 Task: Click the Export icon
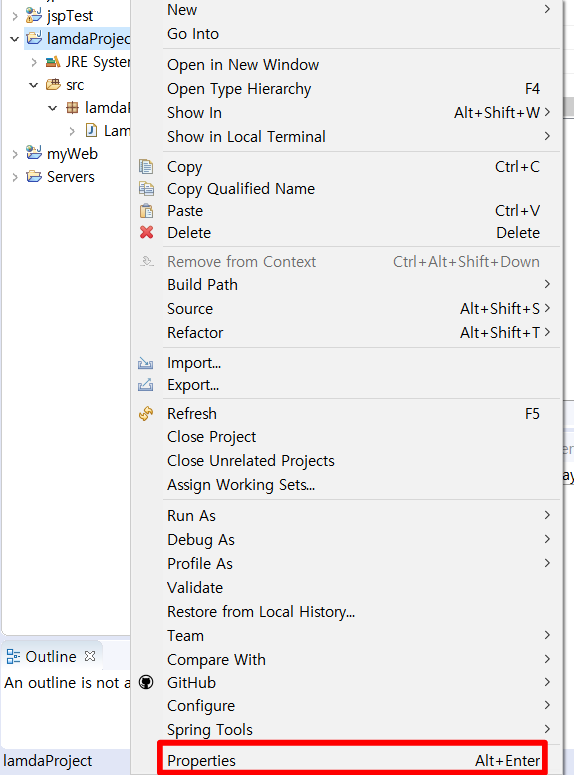145,385
